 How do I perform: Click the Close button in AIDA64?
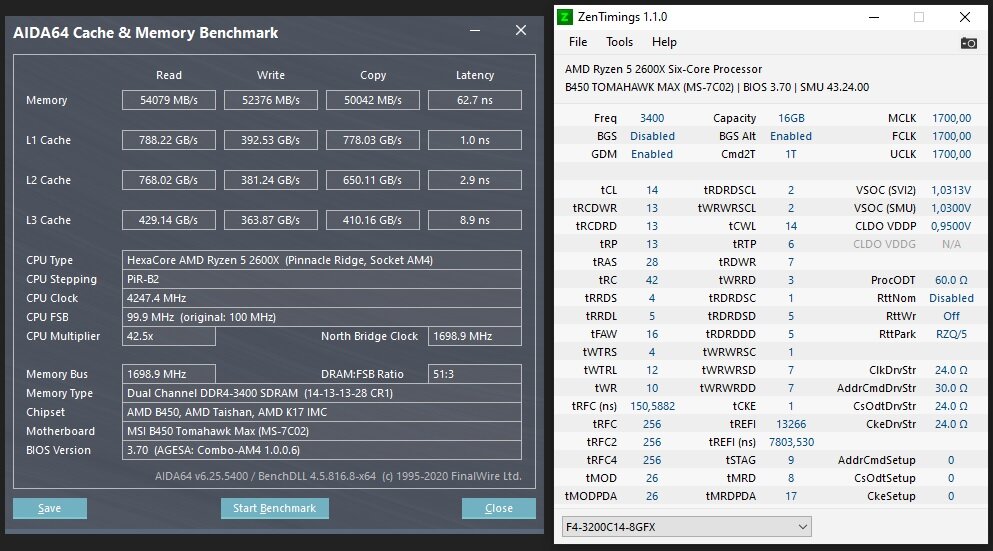point(498,508)
